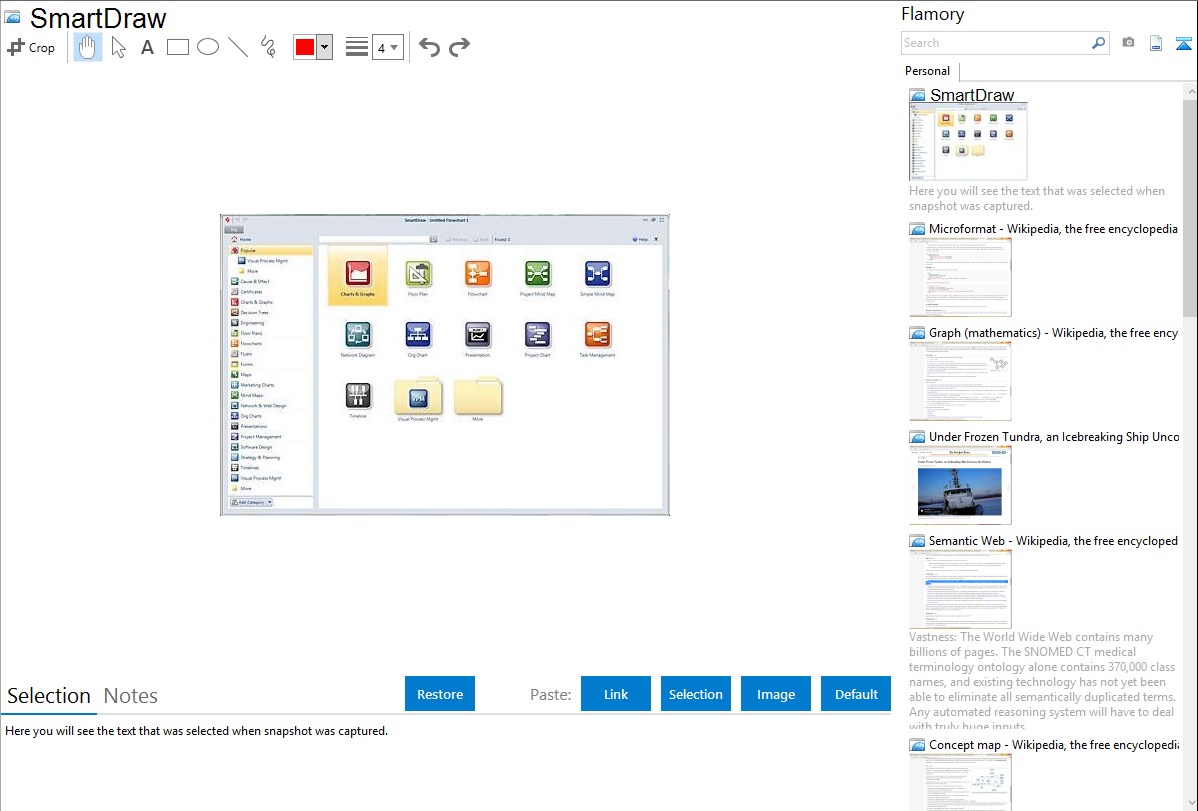
Task: Open the Semantic Web snapshot thumbnail
Action: pos(960,588)
